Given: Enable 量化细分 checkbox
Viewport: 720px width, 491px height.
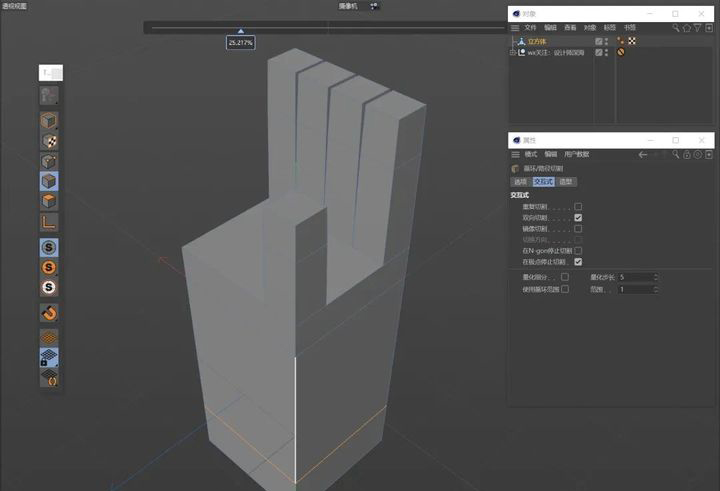Looking at the screenshot, I should (565, 277).
